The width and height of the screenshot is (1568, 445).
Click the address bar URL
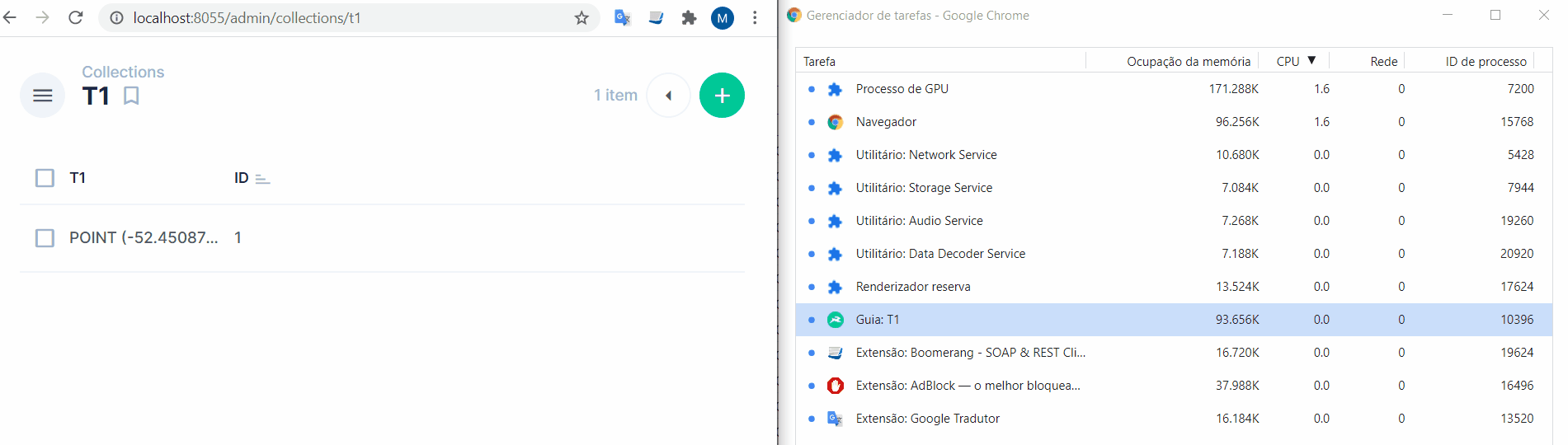pyautogui.click(x=247, y=17)
